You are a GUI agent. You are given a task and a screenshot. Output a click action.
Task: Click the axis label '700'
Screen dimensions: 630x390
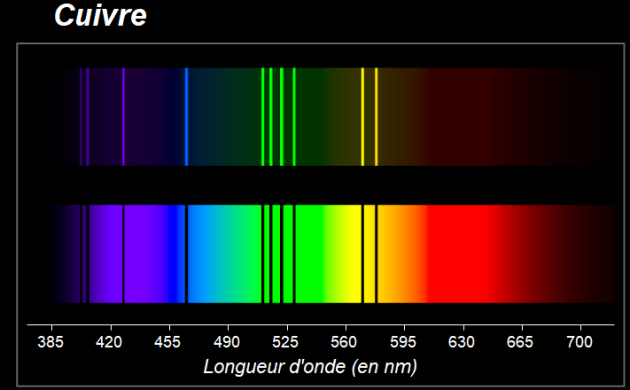point(579,342)
